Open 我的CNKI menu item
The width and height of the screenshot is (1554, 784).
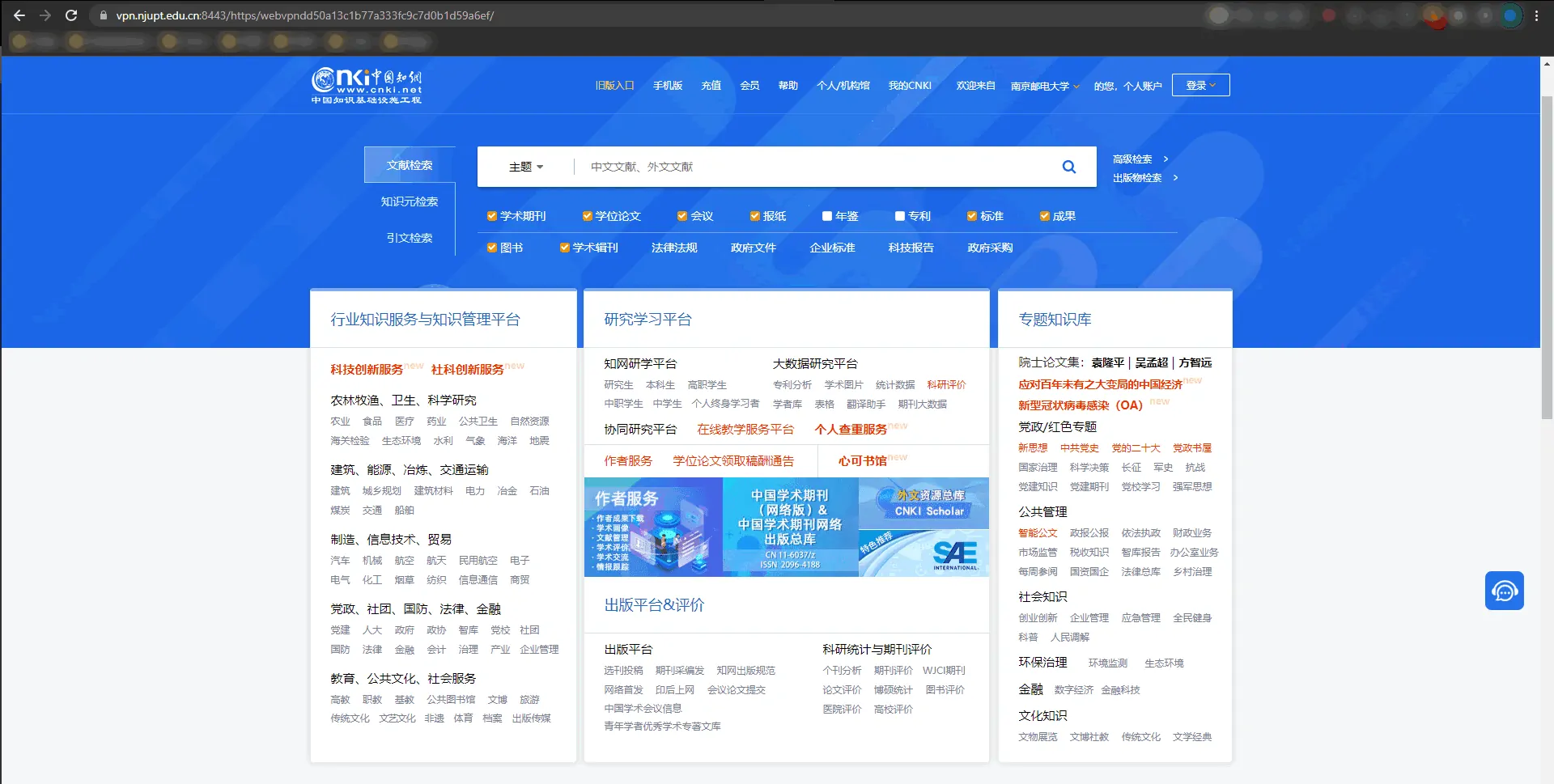[910, 85]
